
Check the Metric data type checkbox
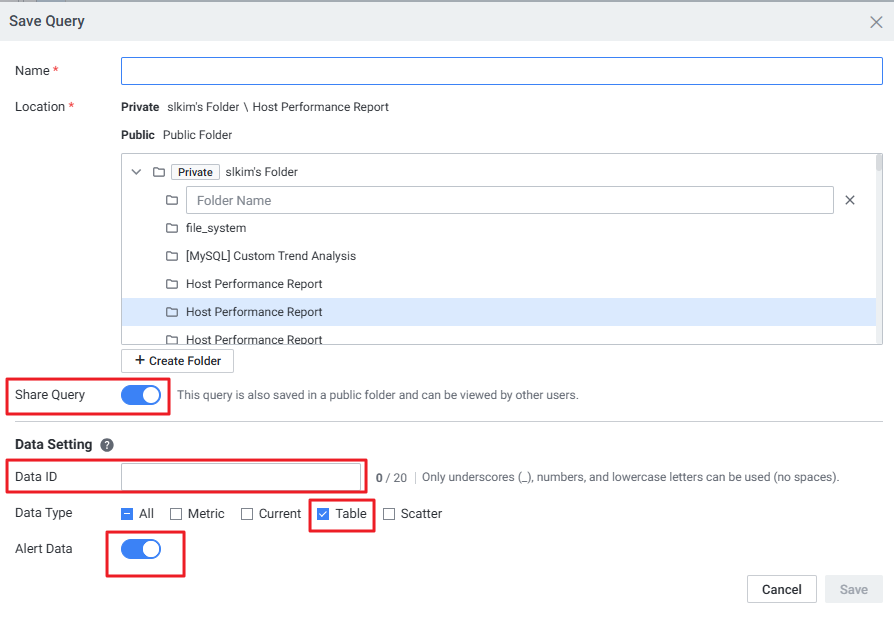click(x=176, y=514)
